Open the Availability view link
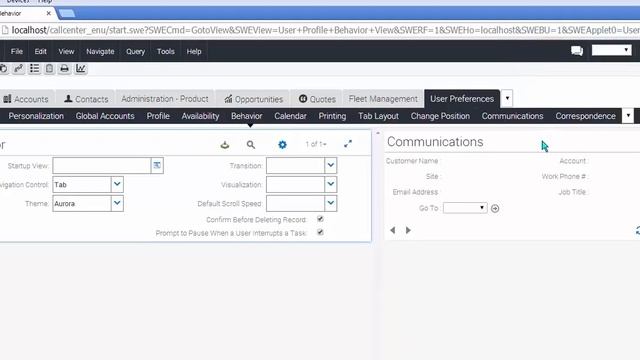The width and height of the screenshot is (640, 360). 200,116
